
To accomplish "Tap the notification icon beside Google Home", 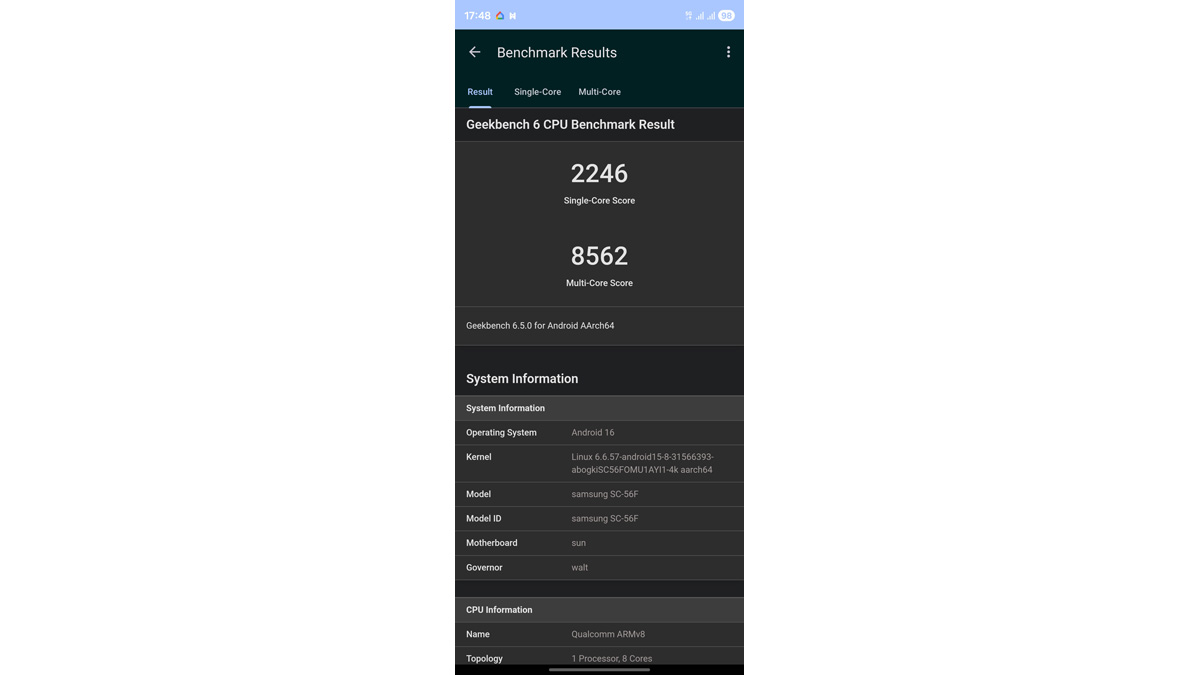I will (x=513, y=16).
